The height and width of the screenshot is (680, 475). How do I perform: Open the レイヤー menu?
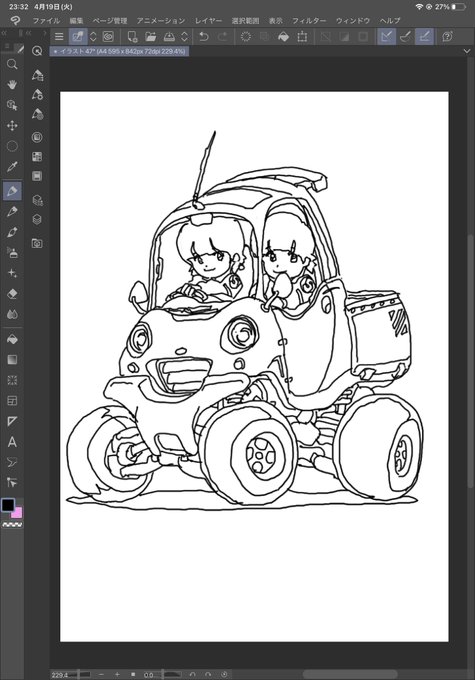[208, 20]
